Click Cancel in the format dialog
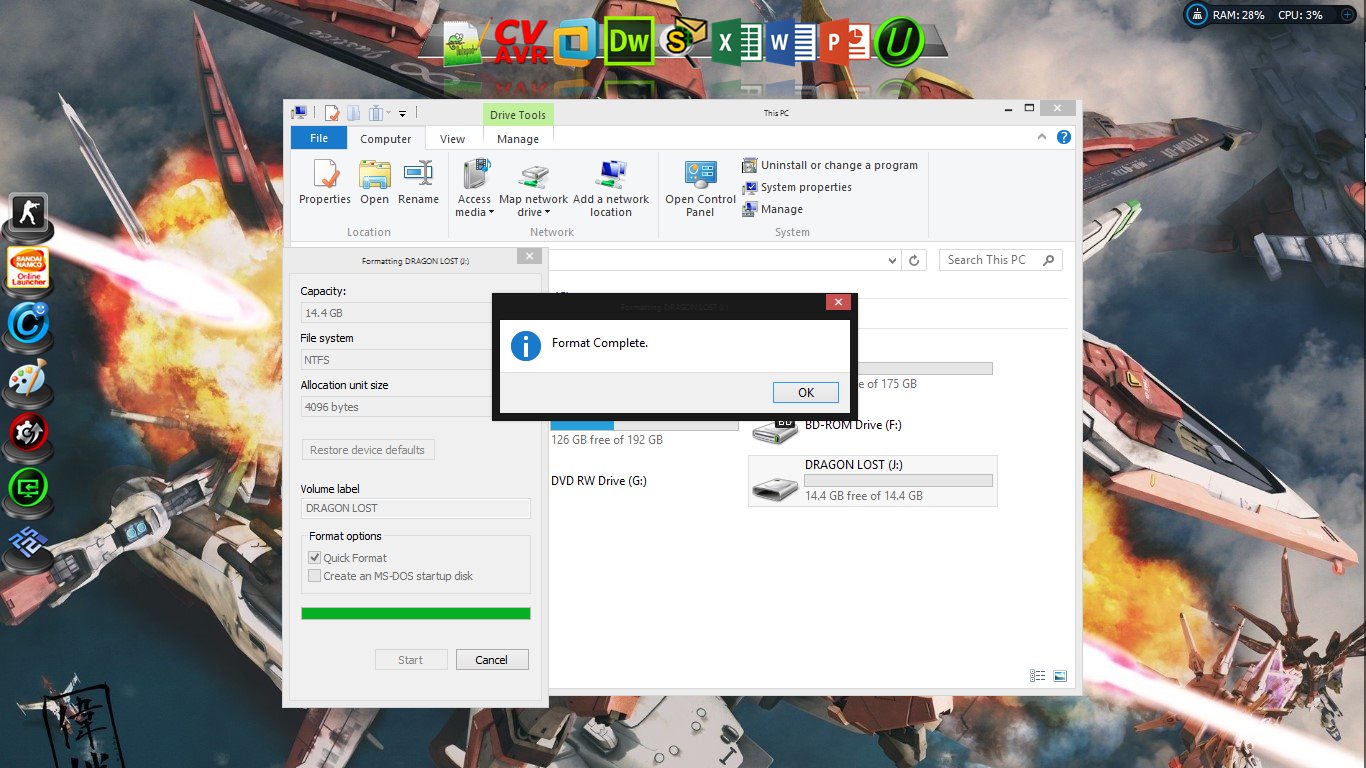Viewport: 1366px width, 768px height. tap(492, 660)
